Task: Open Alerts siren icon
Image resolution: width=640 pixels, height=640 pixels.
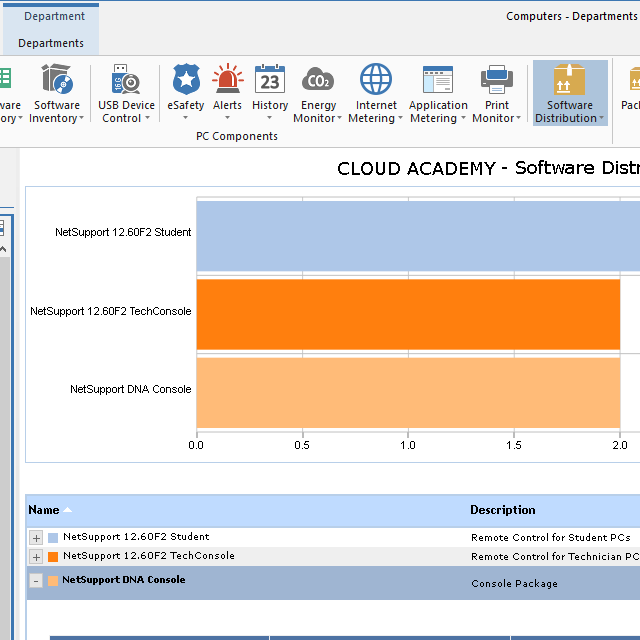Action: click(x=227, y=79)
